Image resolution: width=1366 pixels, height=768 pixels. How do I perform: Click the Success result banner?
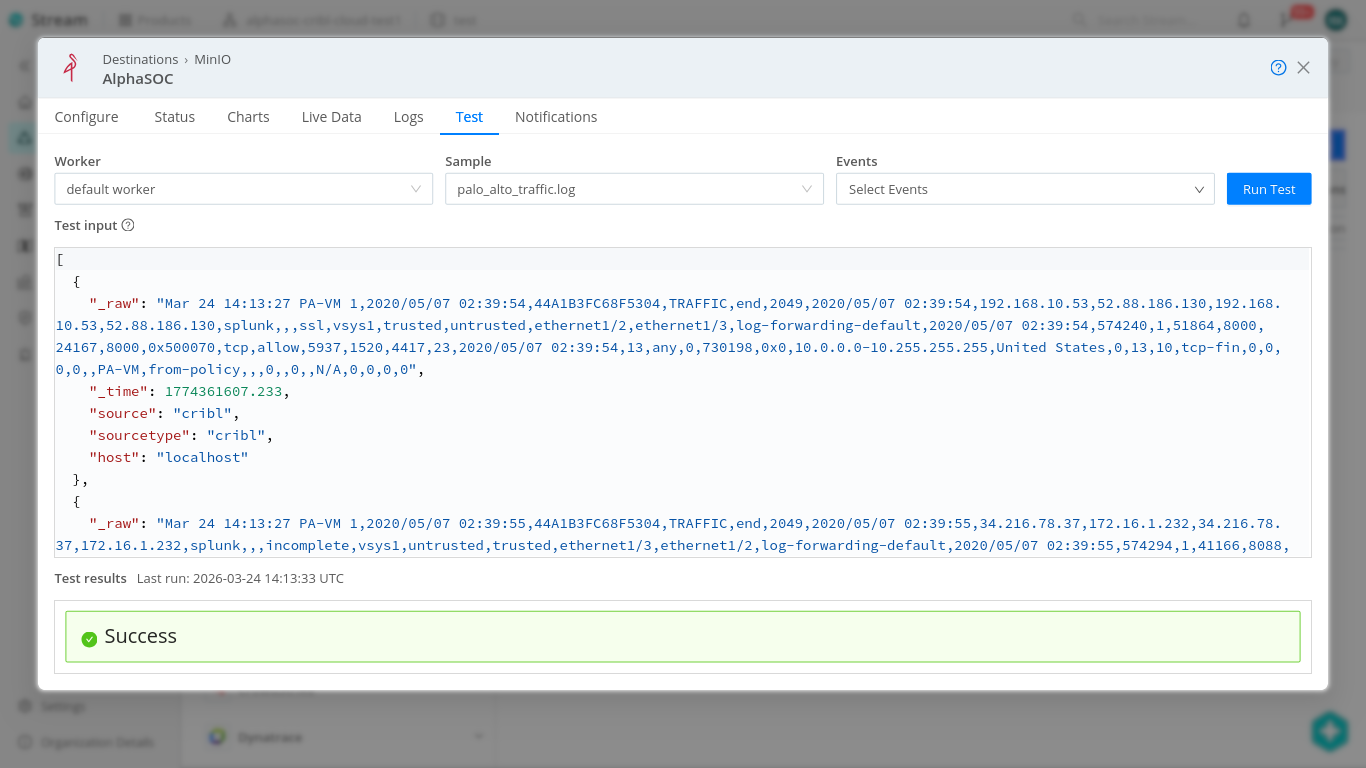(682, 637)
